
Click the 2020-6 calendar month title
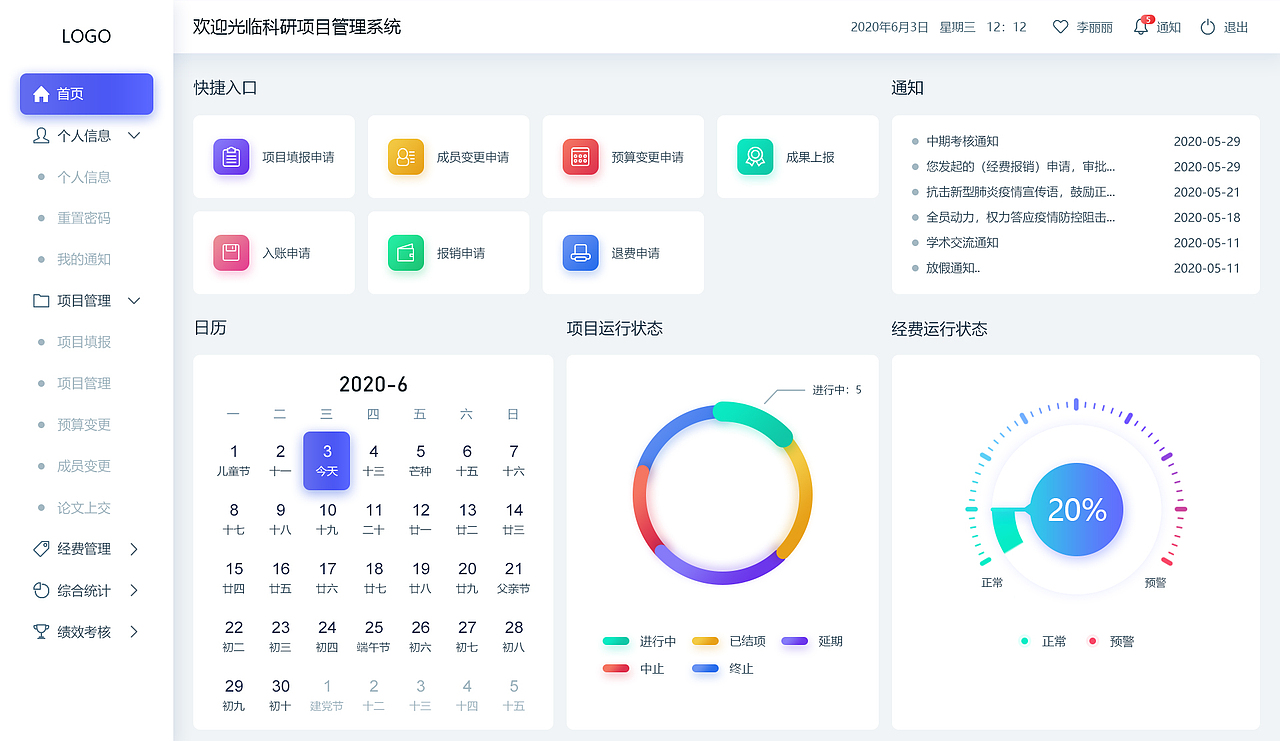click(x=373, y=384)
